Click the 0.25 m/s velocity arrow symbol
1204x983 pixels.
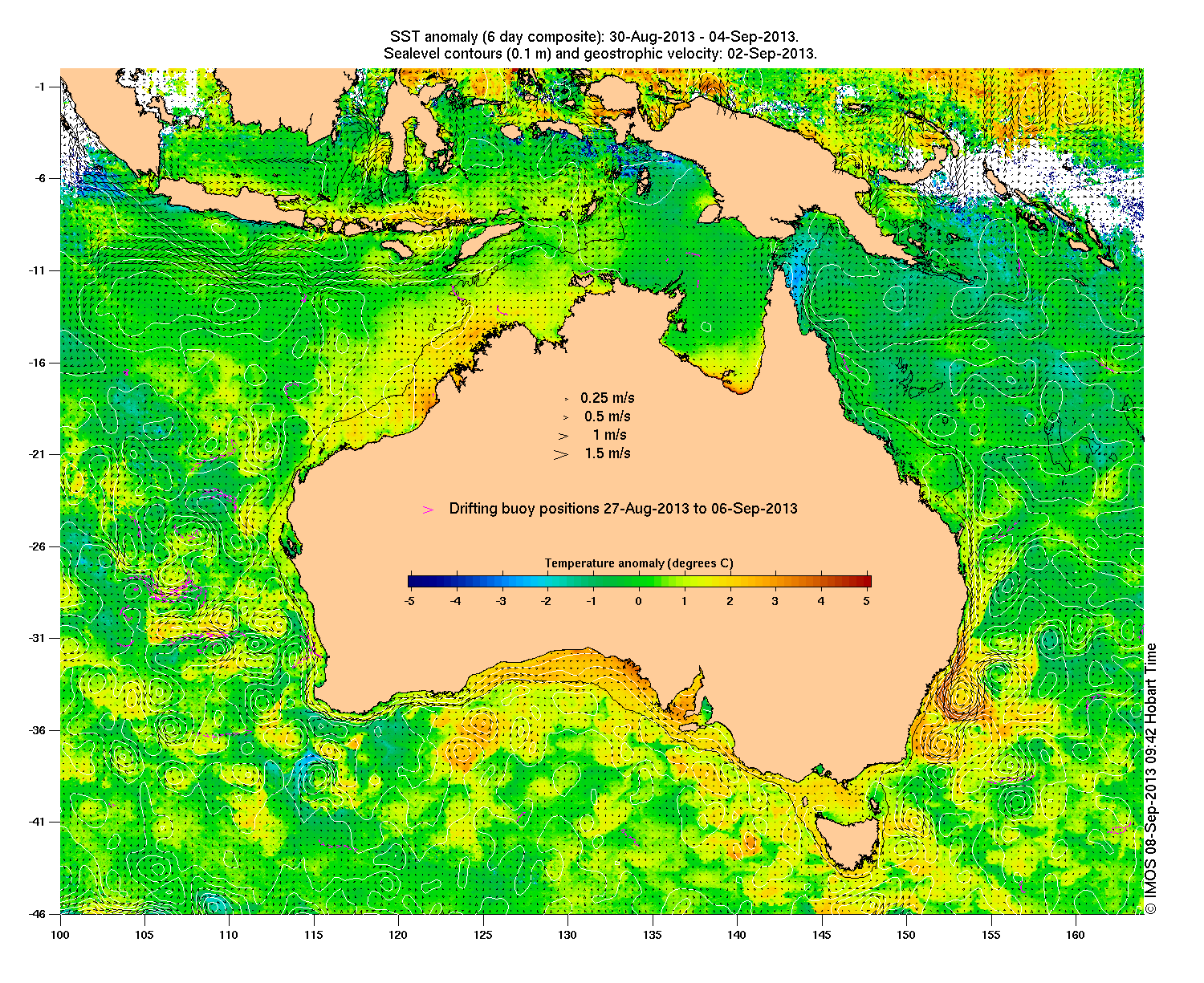tap(566, 398)
